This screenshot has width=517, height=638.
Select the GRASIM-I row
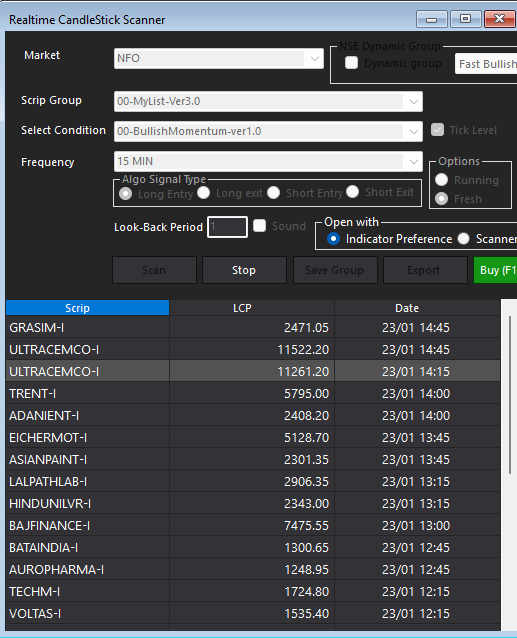tap(253, 328)
